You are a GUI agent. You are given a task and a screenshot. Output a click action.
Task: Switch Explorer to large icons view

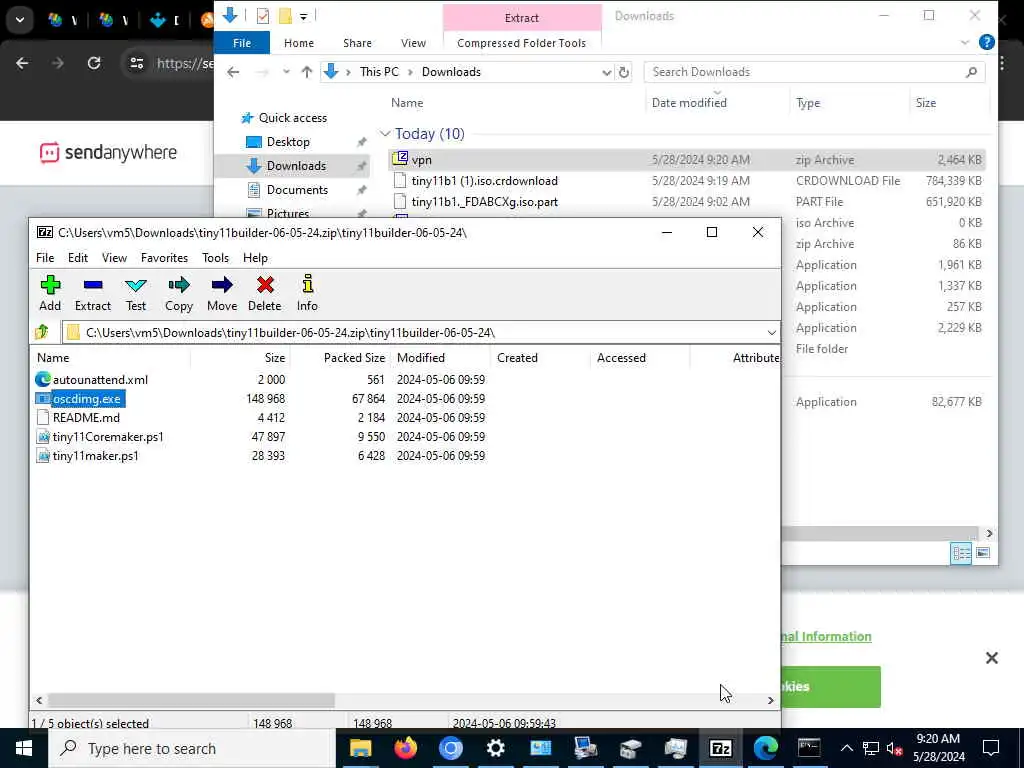982,554
